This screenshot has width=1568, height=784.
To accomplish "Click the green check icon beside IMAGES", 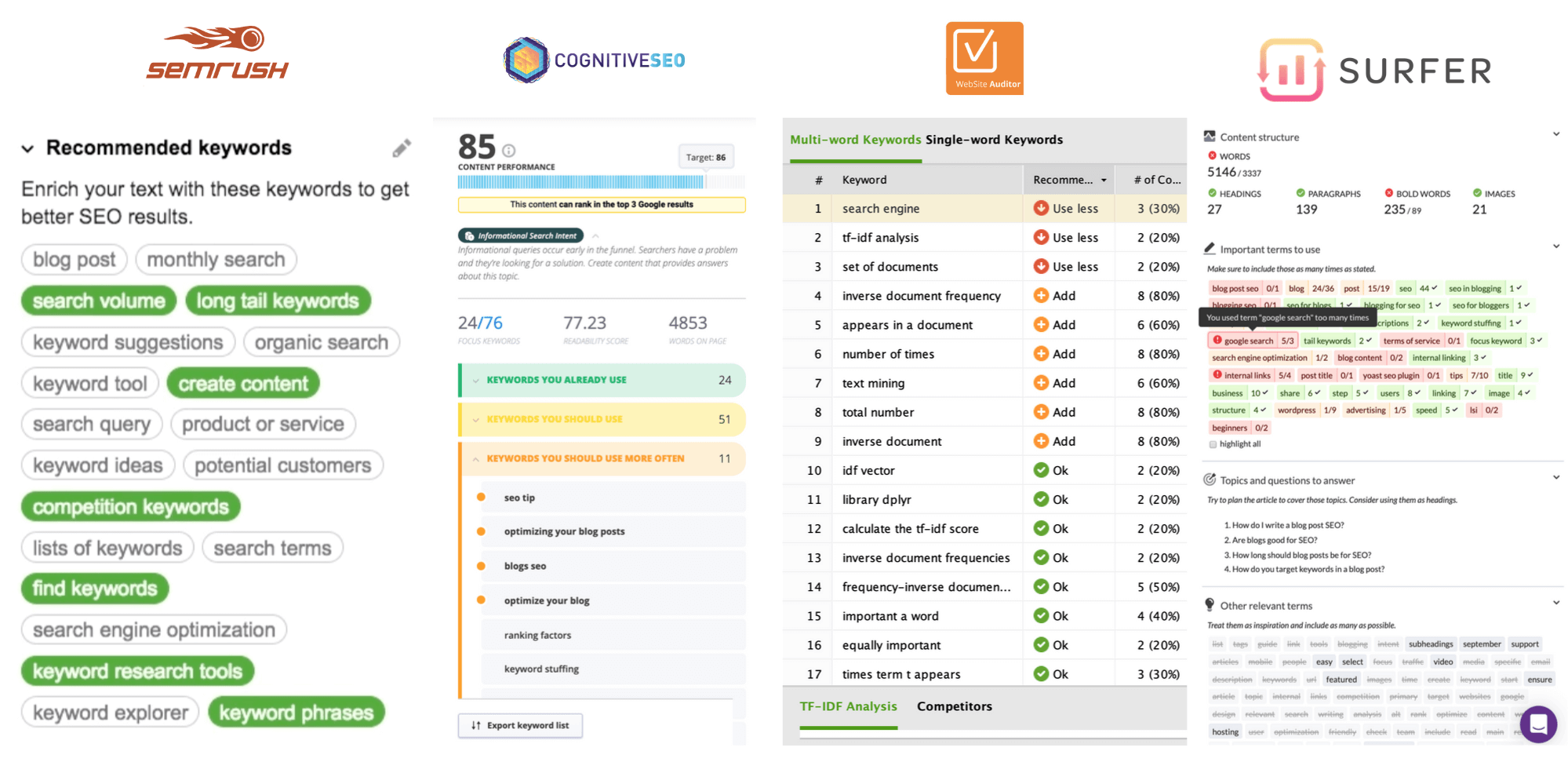I will click(x=1477, y=192).
